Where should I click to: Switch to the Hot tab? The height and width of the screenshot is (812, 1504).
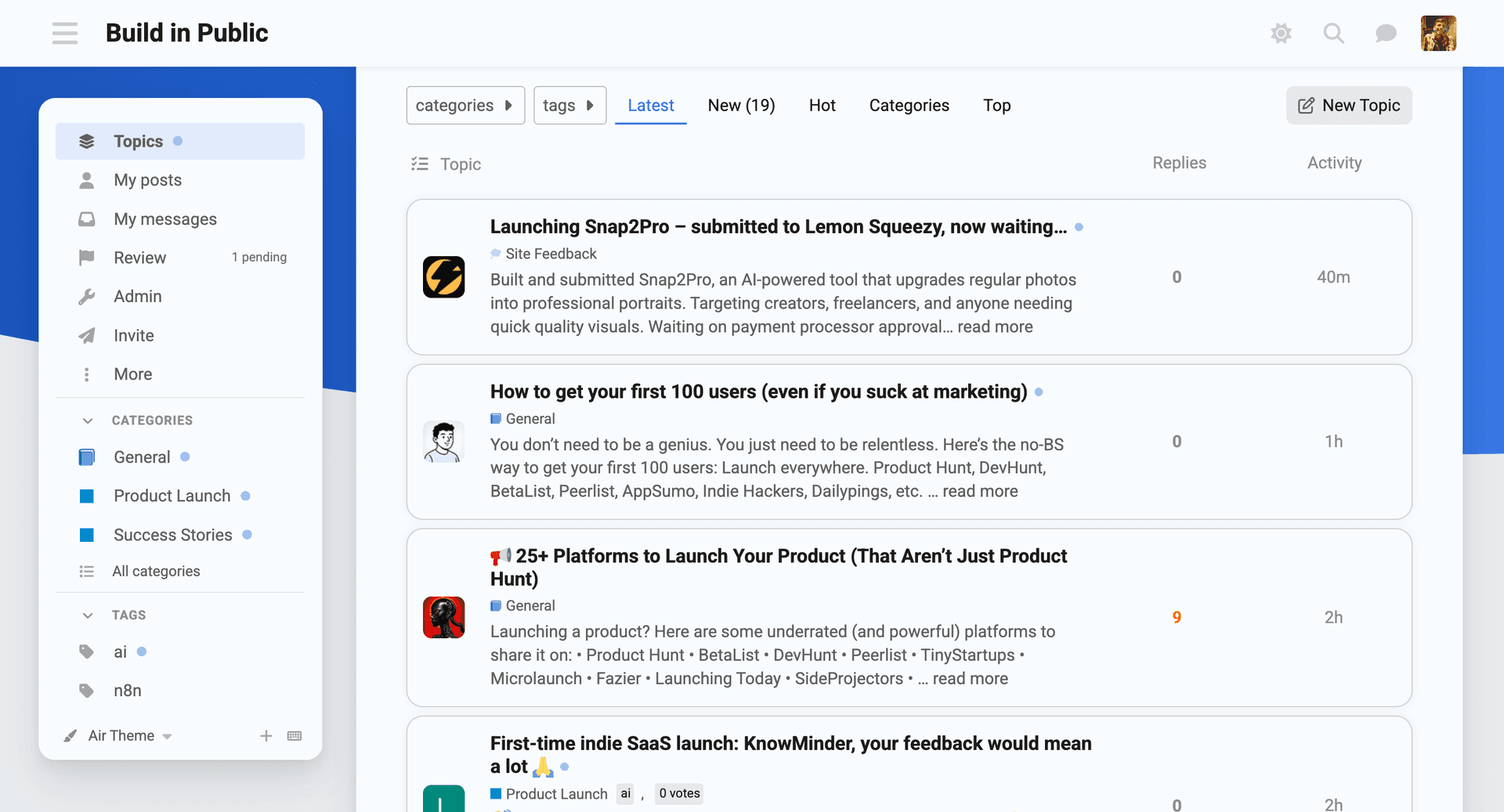(822, 106)
